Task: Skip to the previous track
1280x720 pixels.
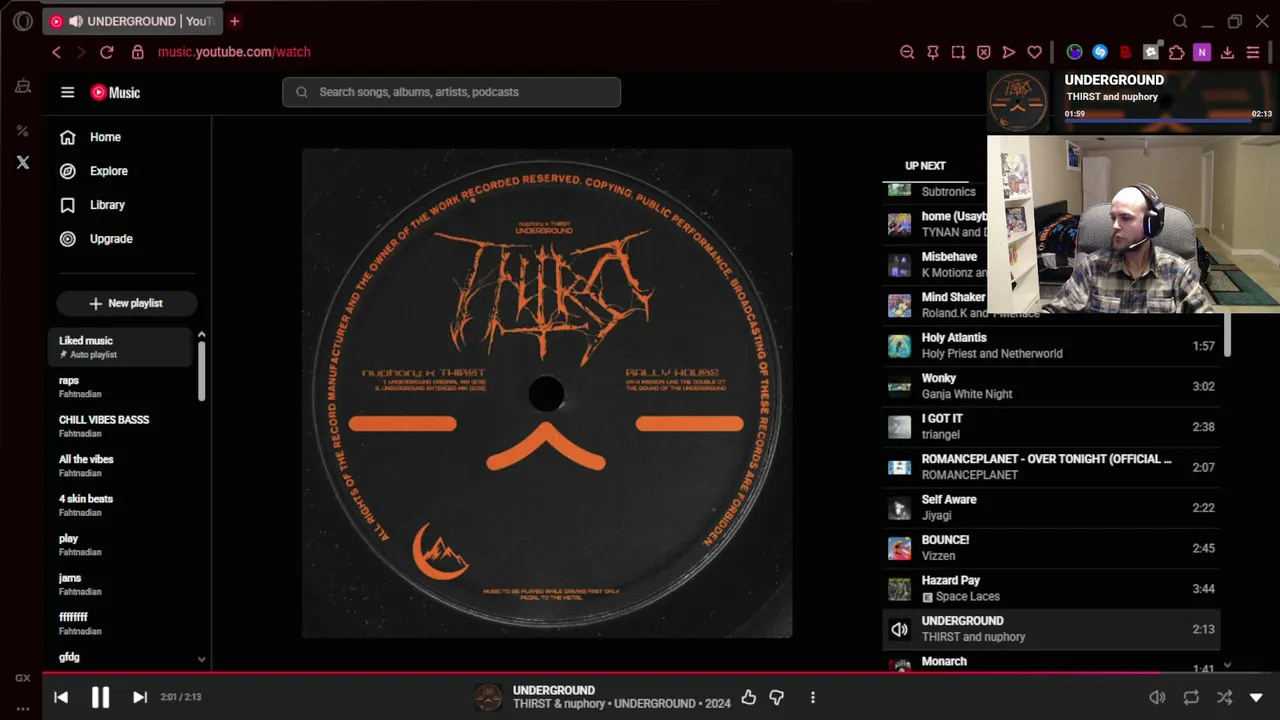Action: (61, 697)
